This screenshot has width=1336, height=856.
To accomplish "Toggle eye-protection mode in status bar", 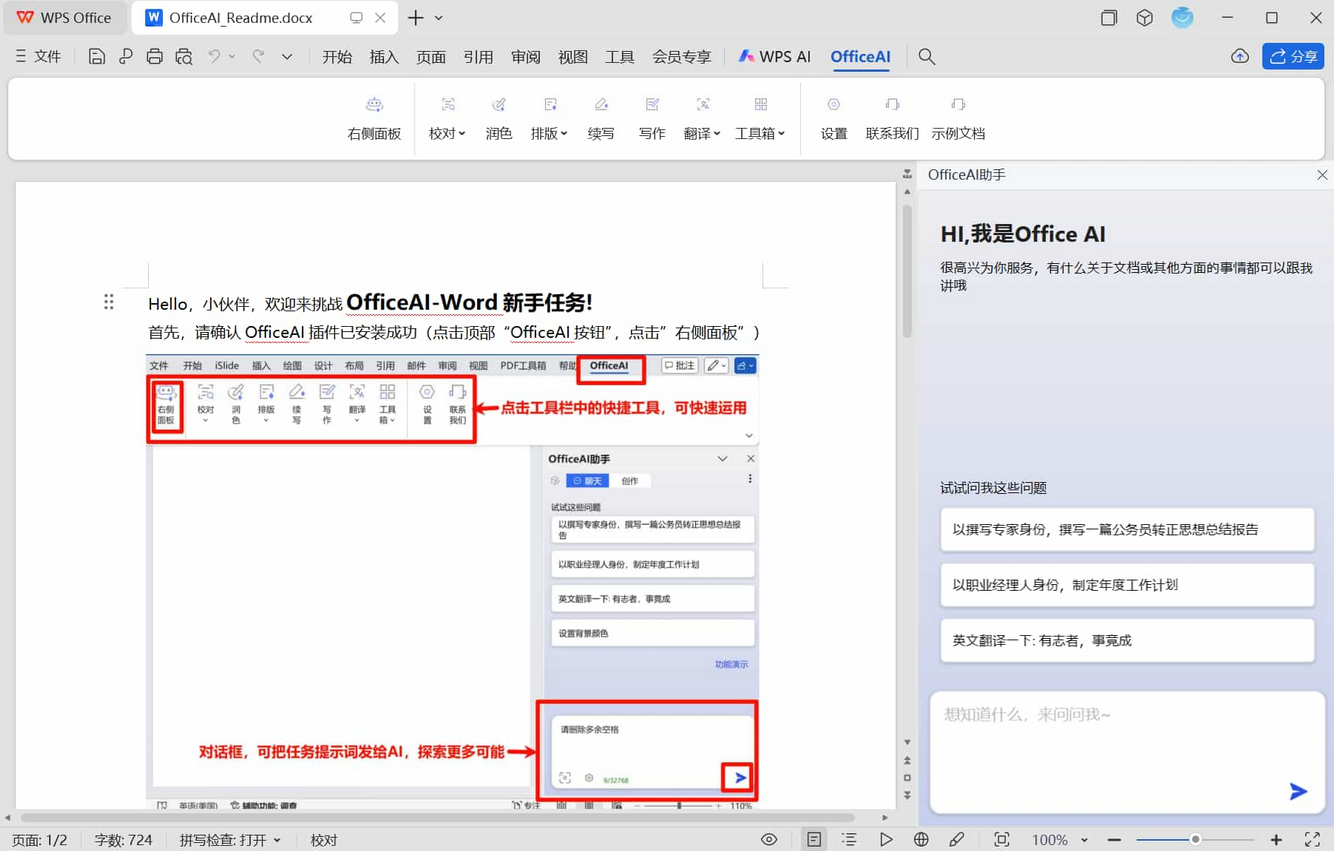I will coord(769,840).
